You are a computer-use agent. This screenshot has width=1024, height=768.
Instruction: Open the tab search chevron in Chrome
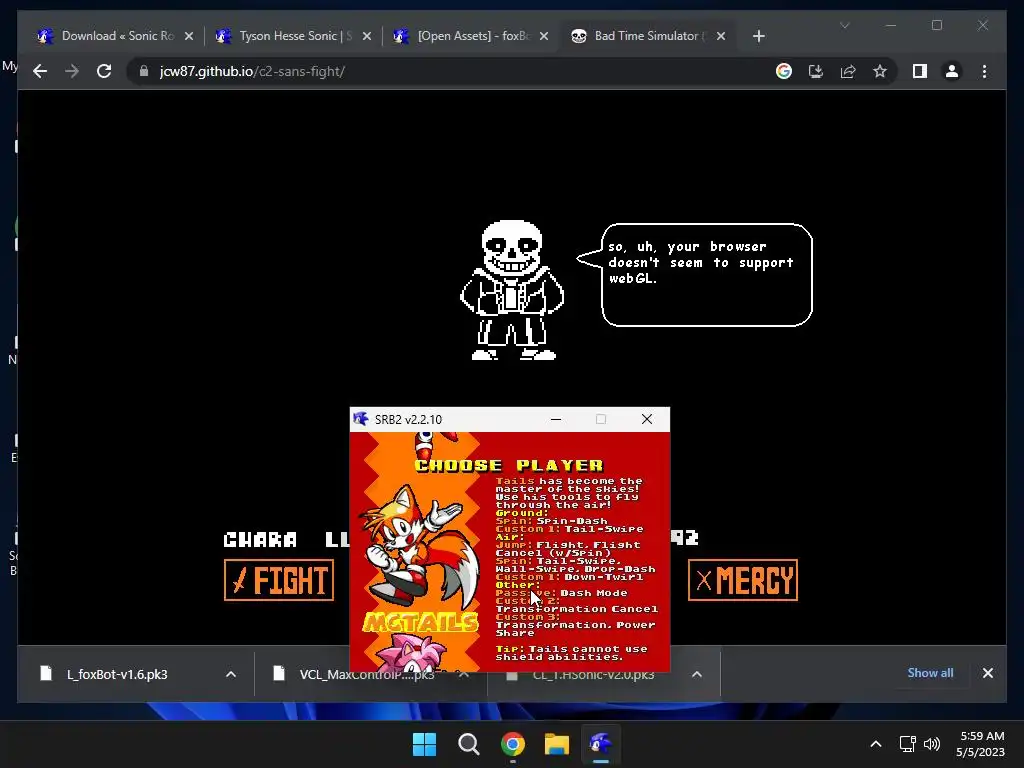point(844,25)
